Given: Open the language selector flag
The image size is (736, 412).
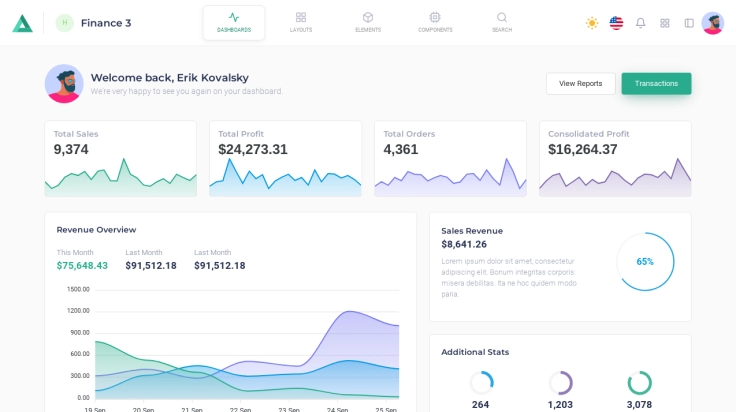Looking at the screenshot, I should point(616,23).
